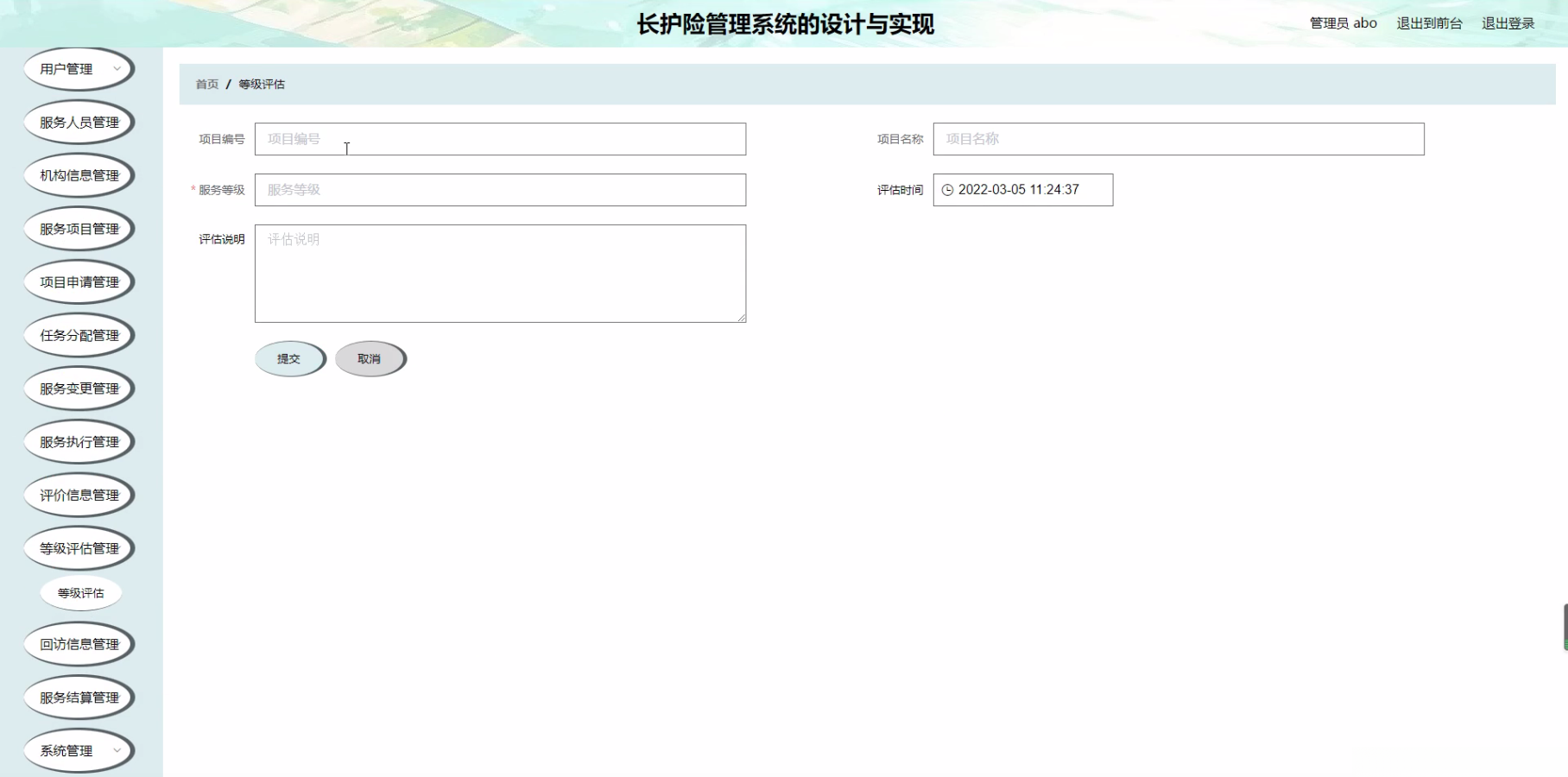The width and height of the screenshot is (1568, 777).
Task: Submit the form with 提交
Action: (x=290, y=359)
